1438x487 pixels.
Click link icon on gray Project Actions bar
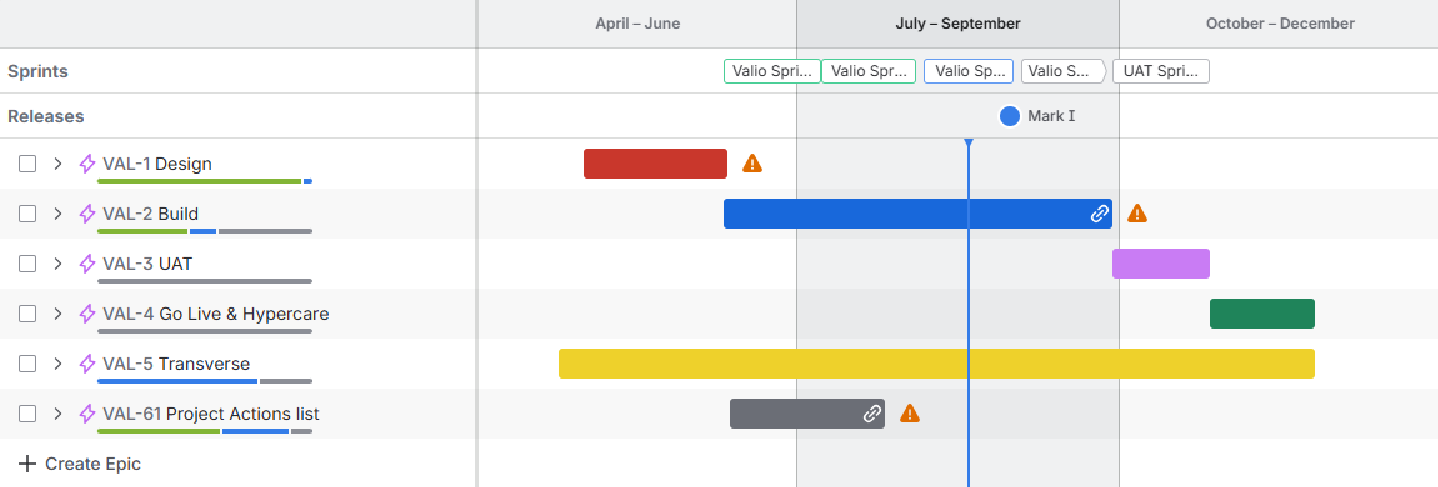872,414
